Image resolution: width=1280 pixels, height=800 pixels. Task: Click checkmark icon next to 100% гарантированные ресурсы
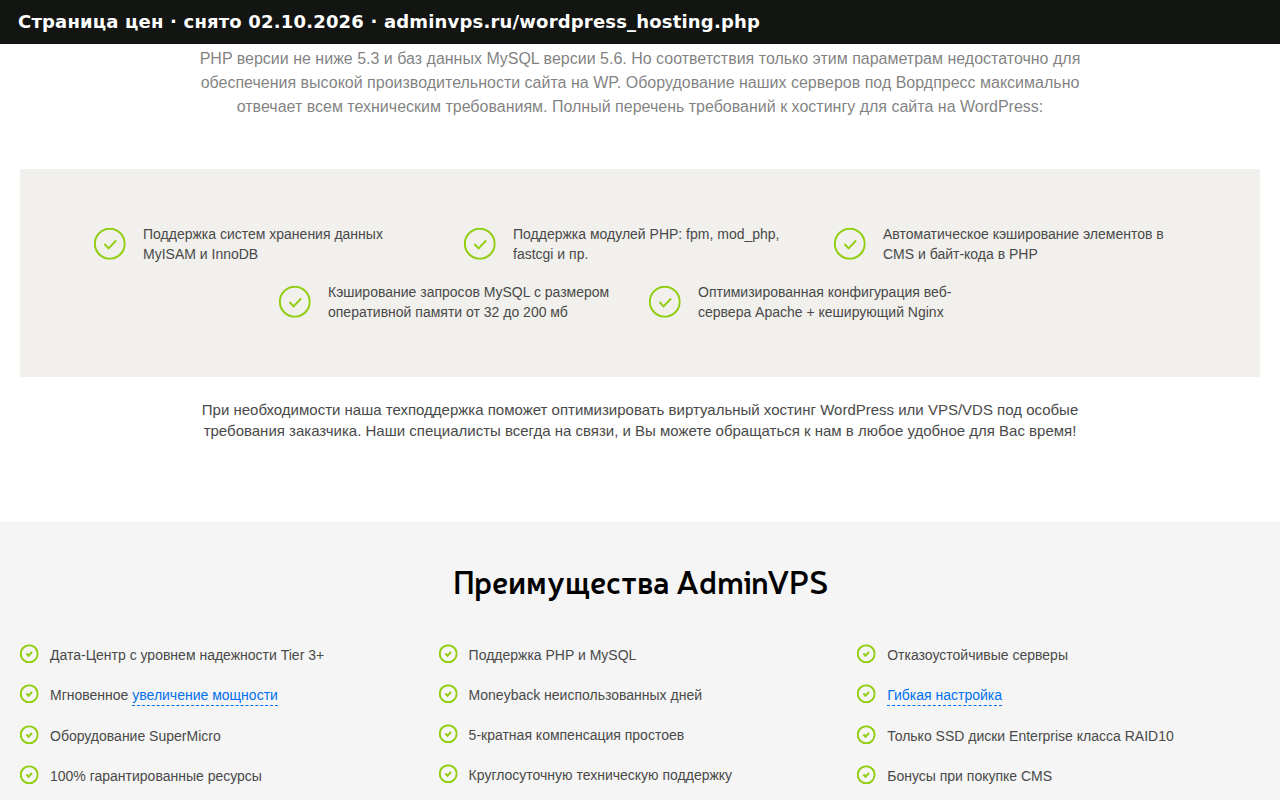pos(29,775)
